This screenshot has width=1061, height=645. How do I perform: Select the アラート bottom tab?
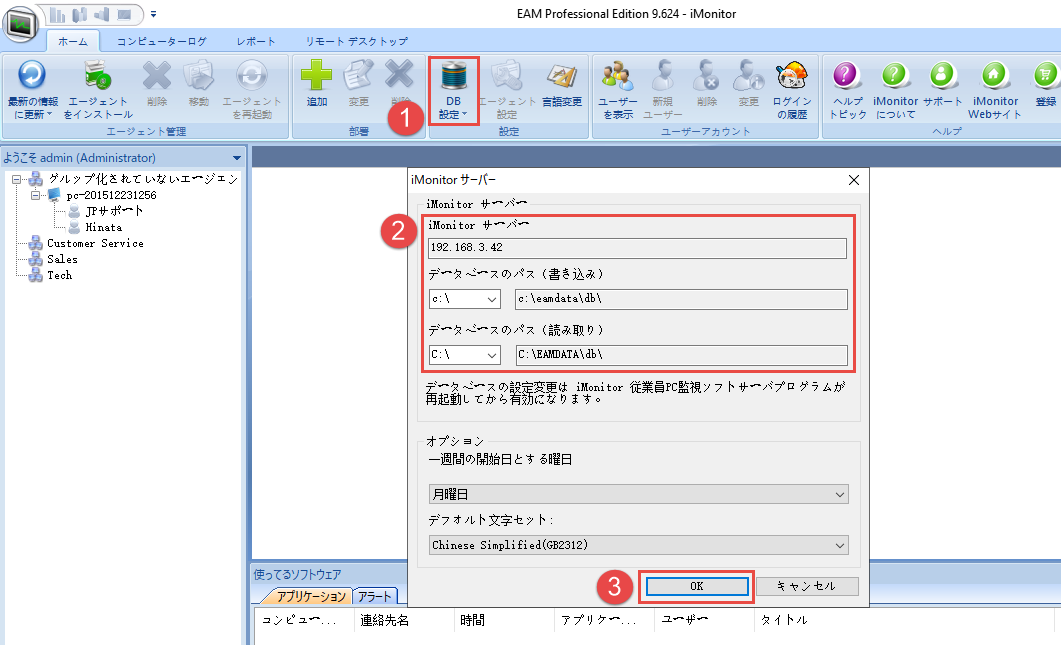coord(375,596)
